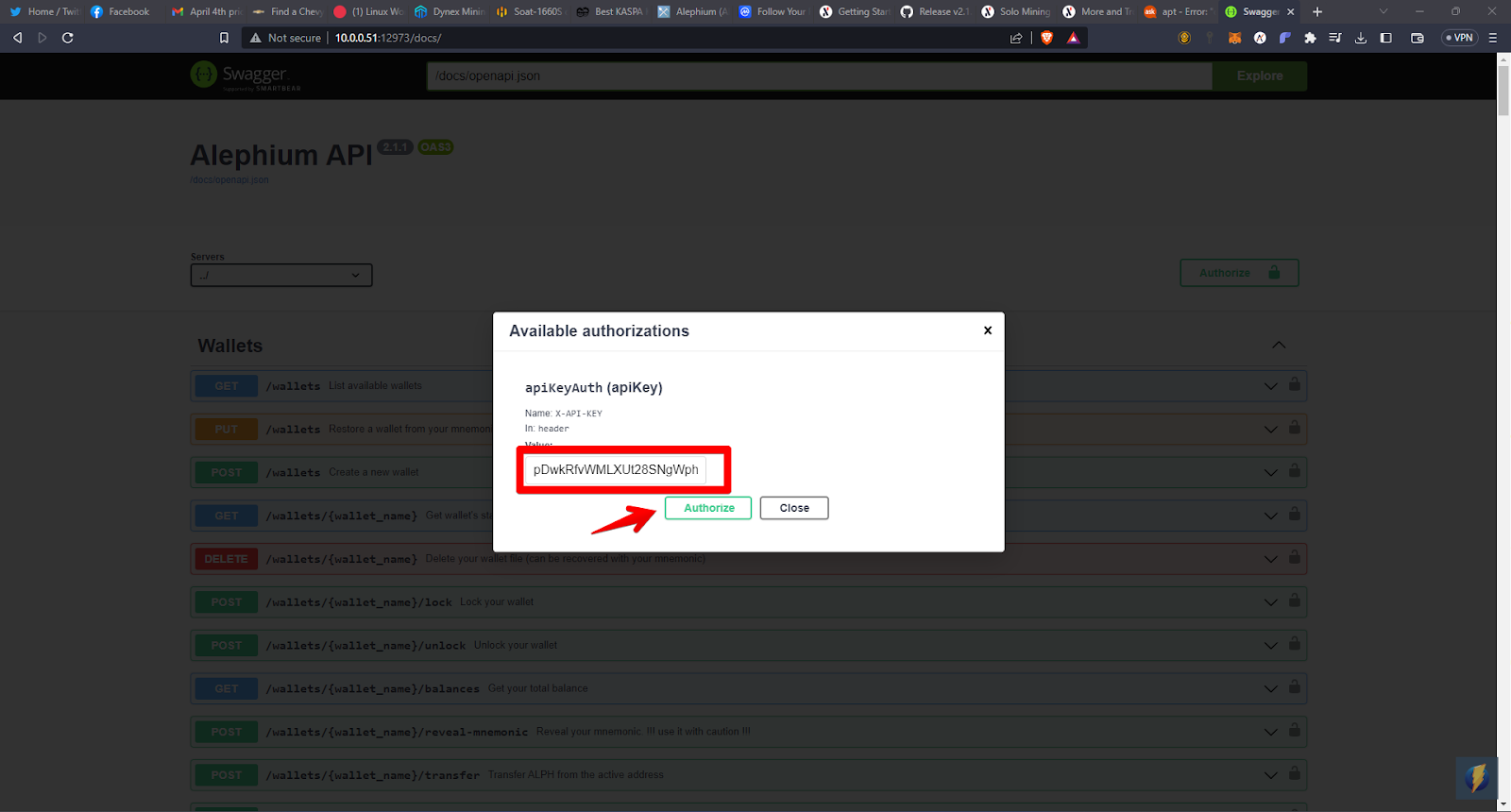Toggle the browser sidebar panel icon

[1385, 38]
